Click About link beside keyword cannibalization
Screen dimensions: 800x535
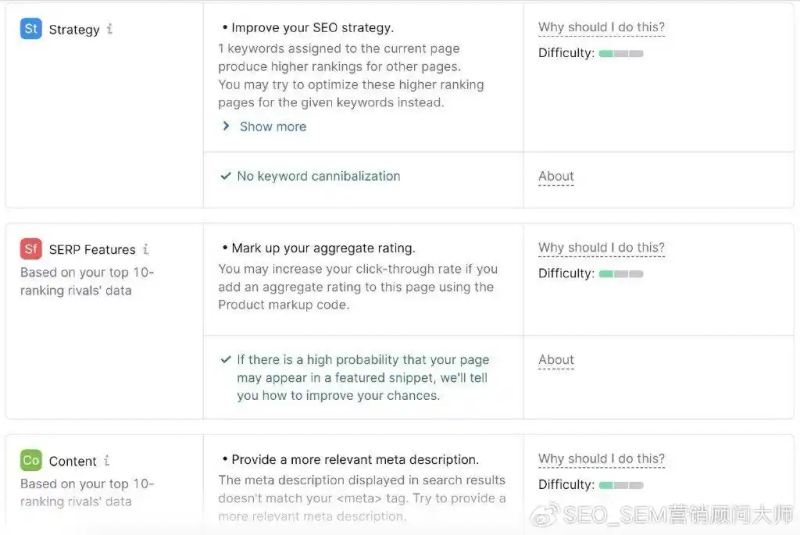tap(556, 176)
